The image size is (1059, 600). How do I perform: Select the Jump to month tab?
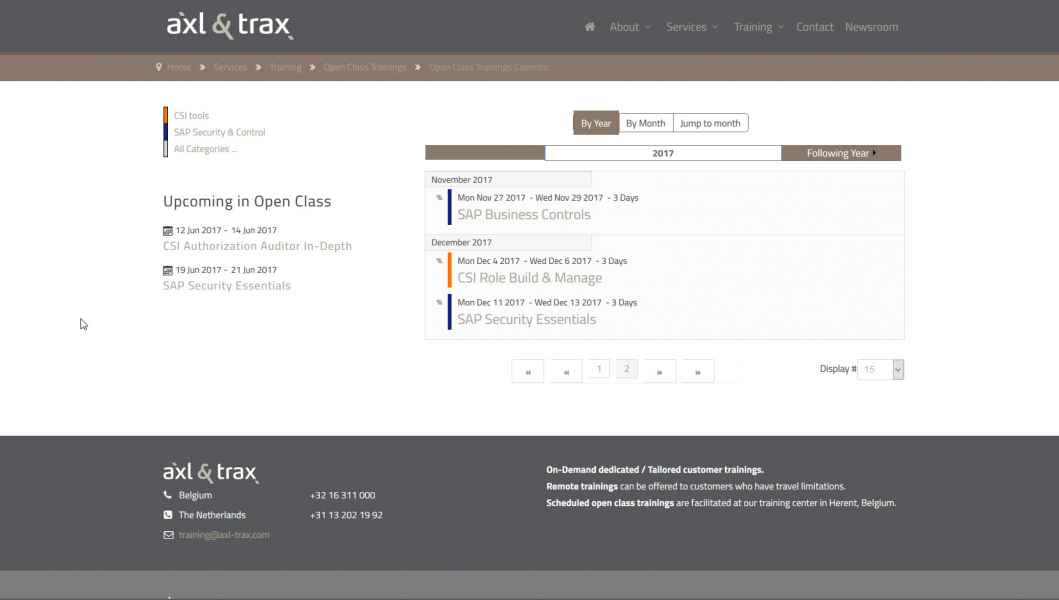[711, 123]
